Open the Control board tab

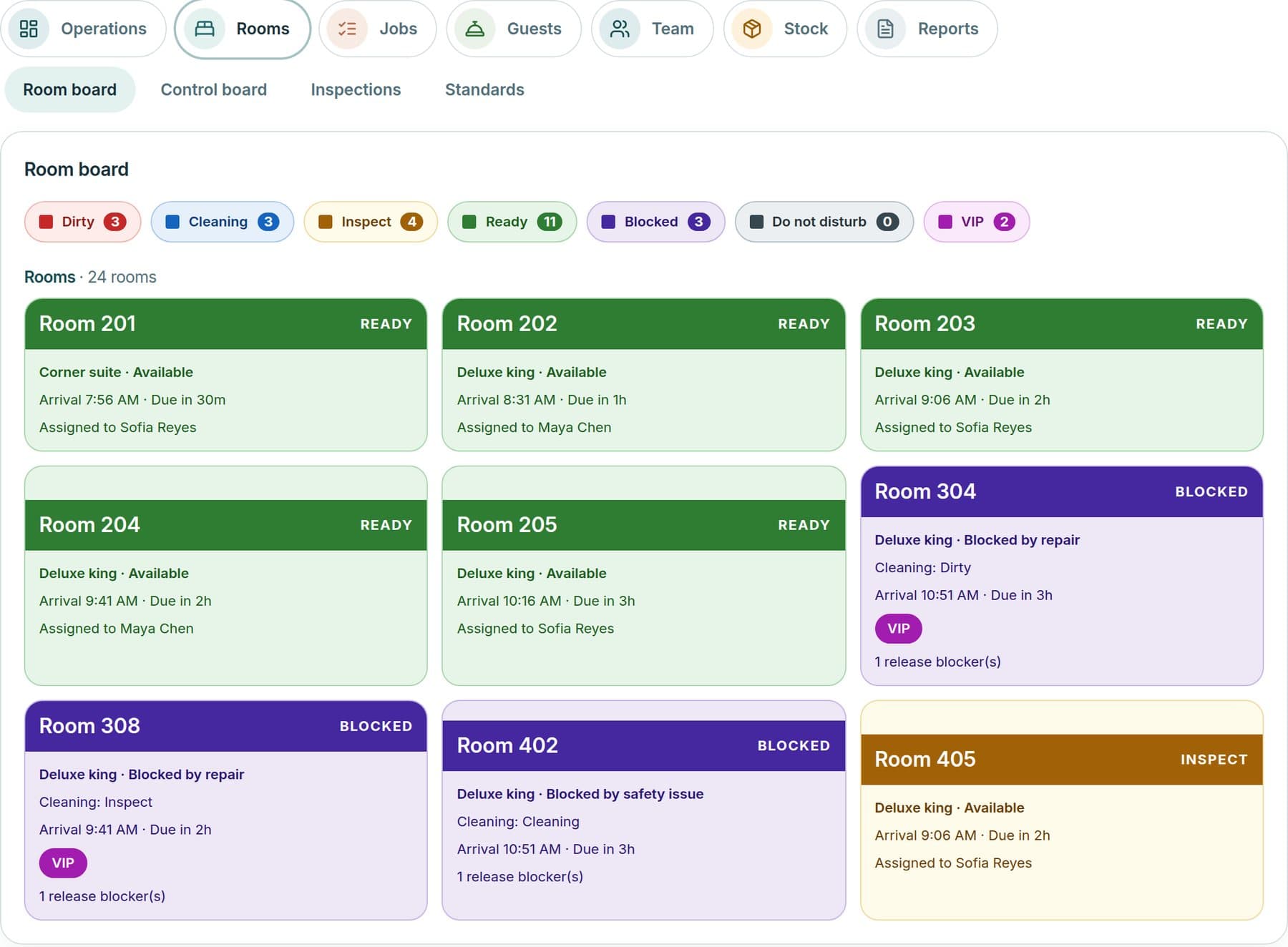213,89
